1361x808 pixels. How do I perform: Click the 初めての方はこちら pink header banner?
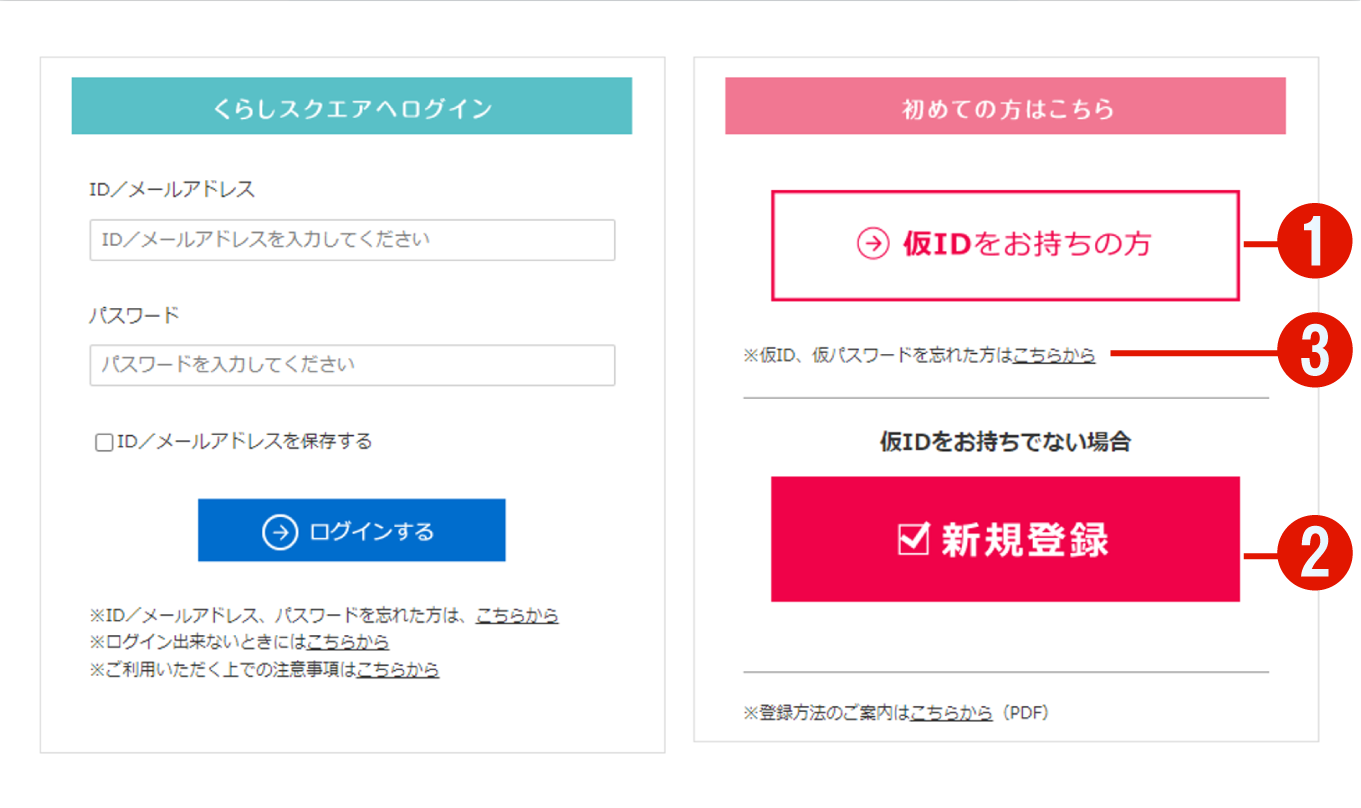[x=1005, y=106]
